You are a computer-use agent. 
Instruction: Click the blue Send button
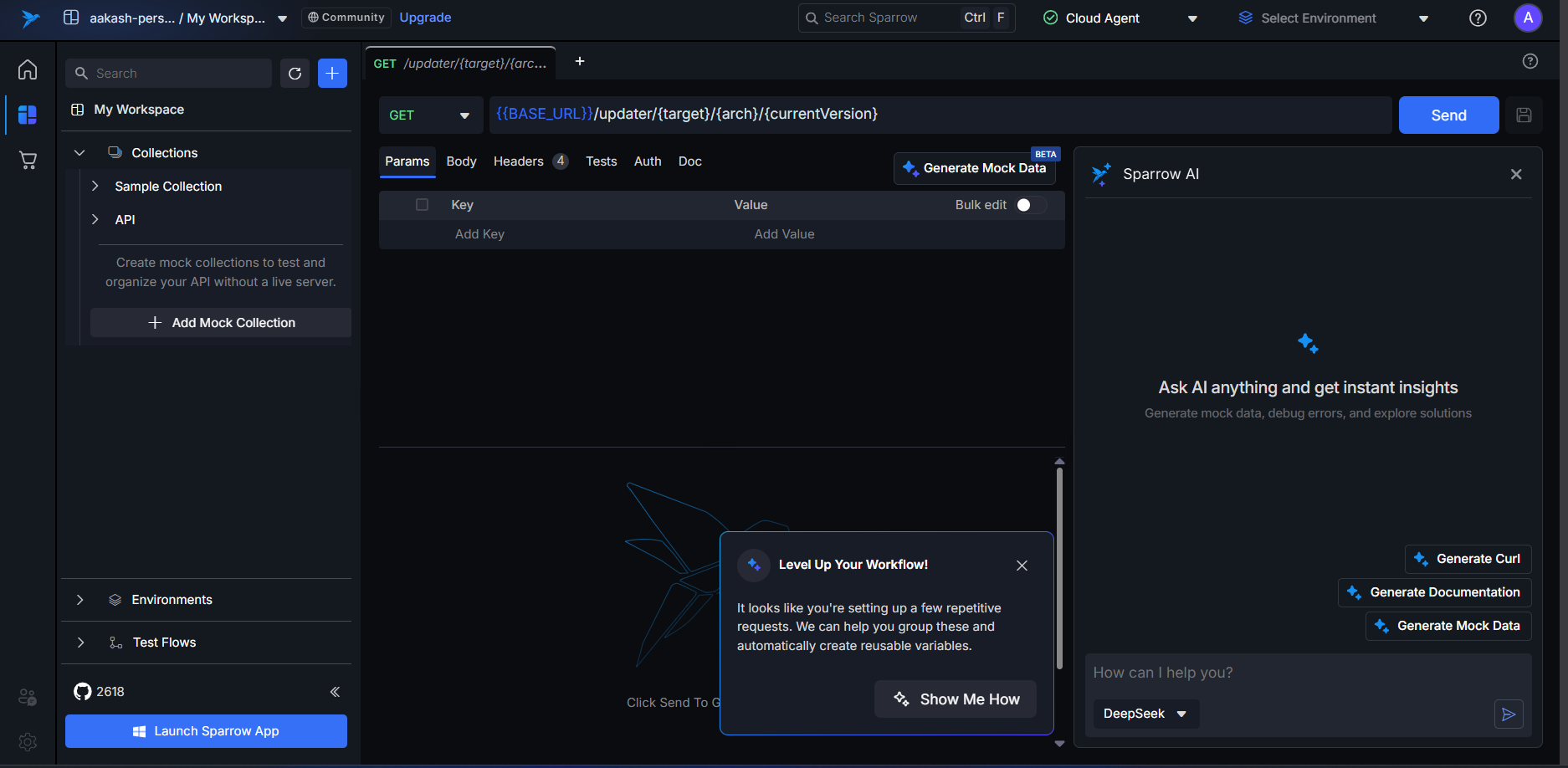(1448, 115)
